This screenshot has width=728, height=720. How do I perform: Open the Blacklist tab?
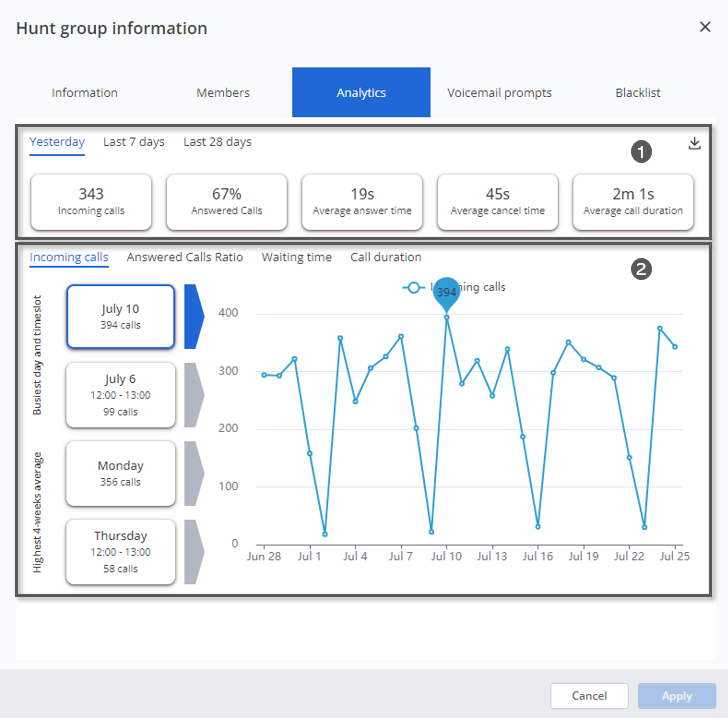[x=638, y=93]
